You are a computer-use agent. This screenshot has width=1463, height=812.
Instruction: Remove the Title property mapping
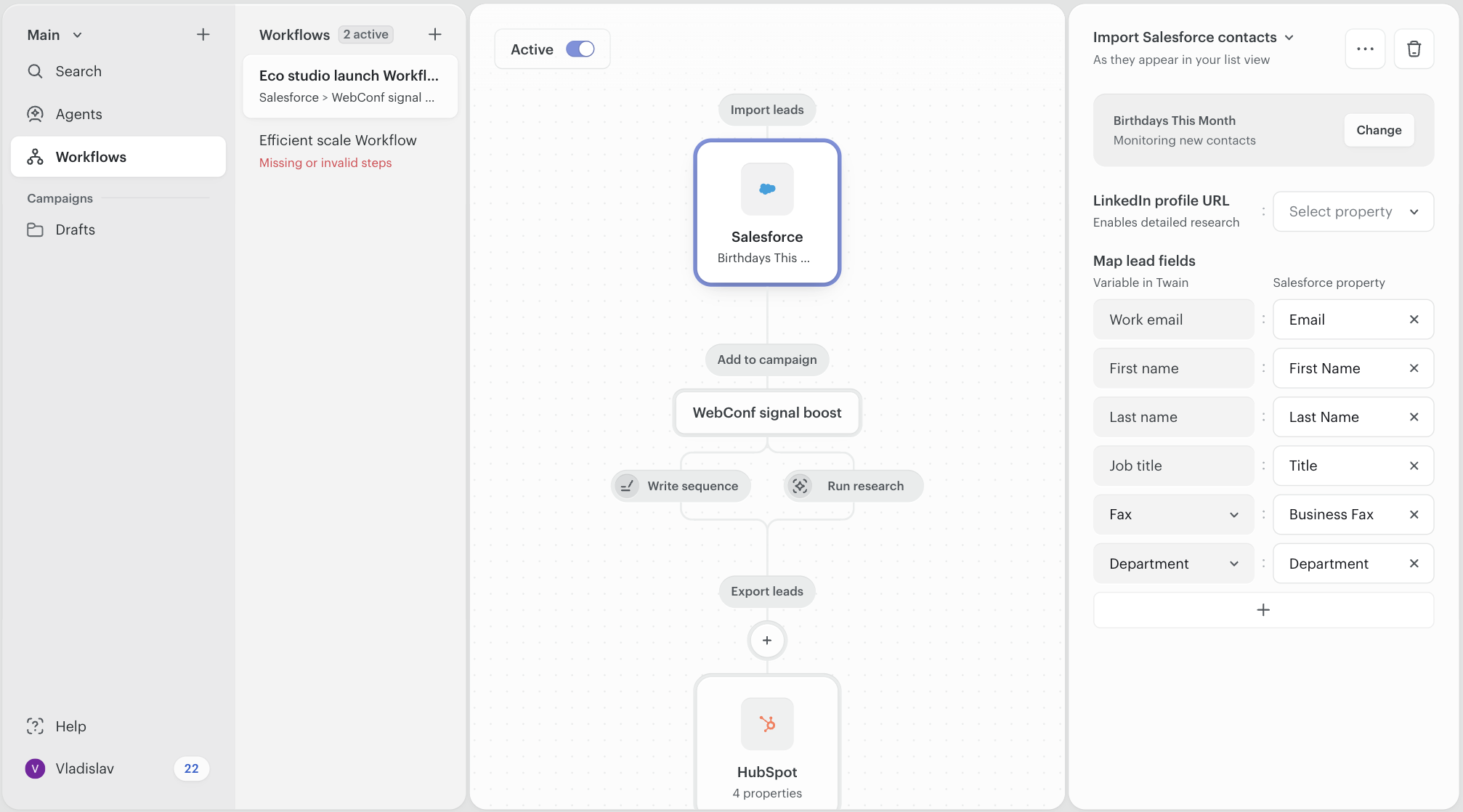click(1414, 466)
